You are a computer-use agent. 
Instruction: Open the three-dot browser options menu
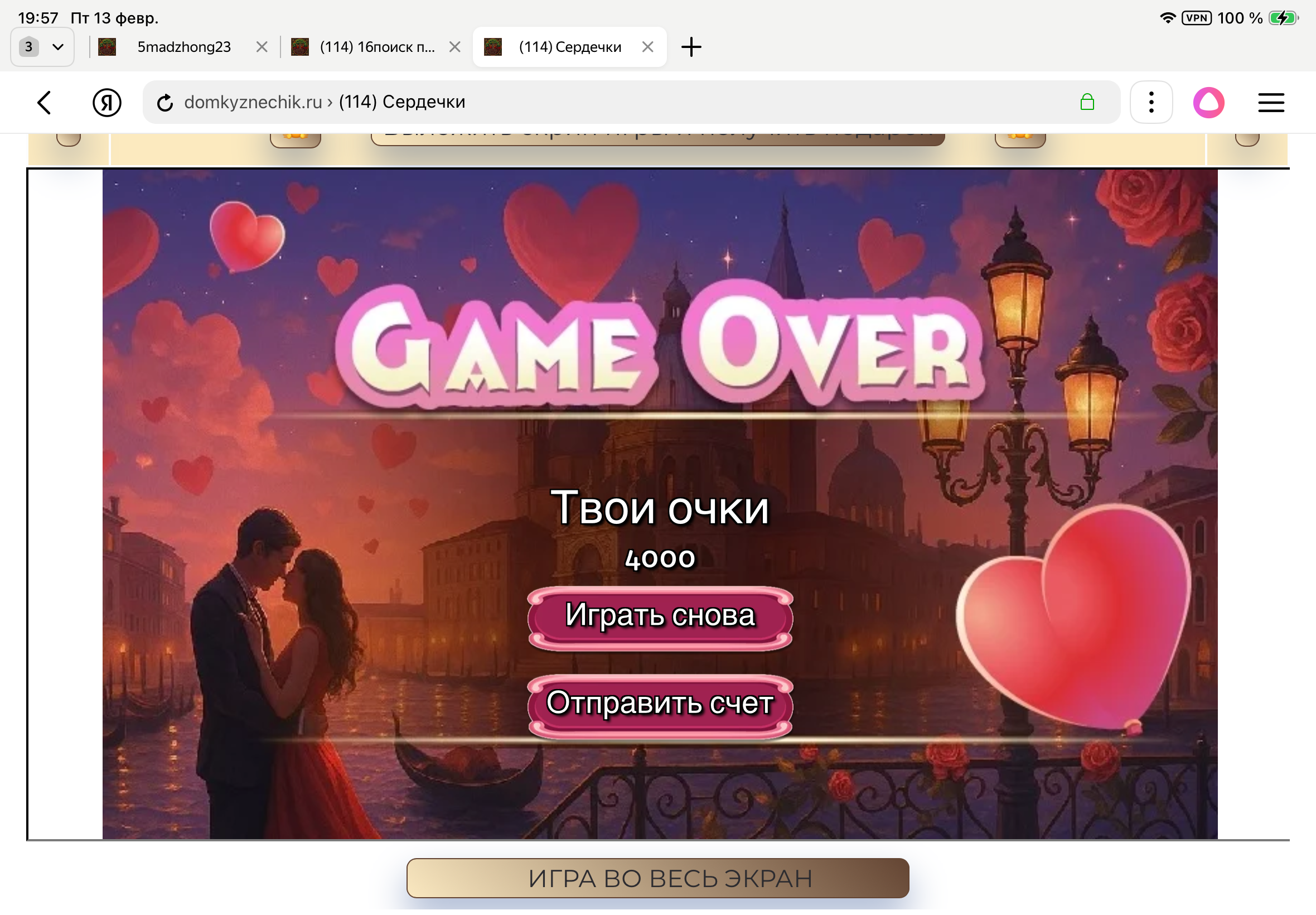pos(1150,102)
